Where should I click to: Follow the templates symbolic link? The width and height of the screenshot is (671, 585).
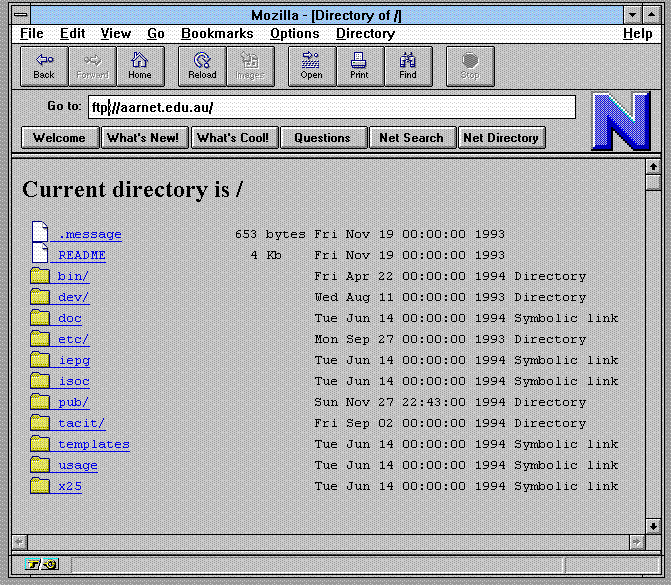pos(94,444)
